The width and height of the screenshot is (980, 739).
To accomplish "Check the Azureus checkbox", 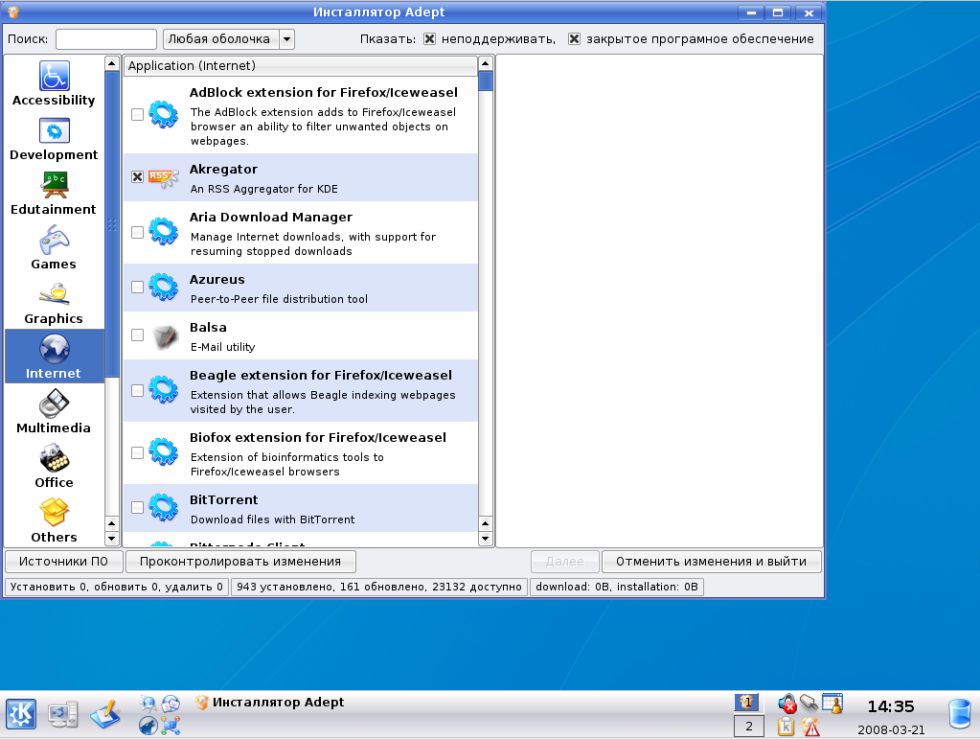I will (138, 287).
